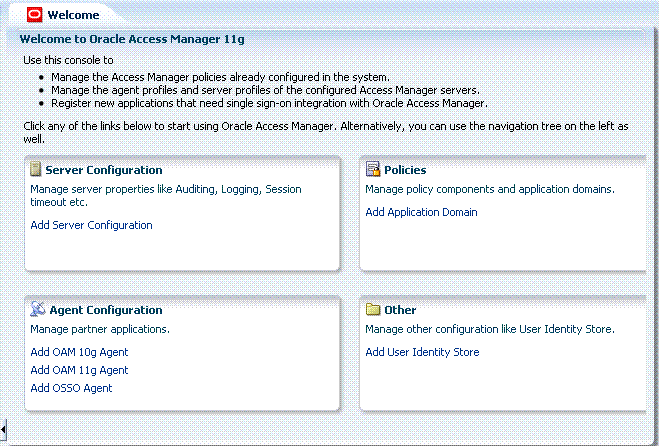Image resolution: width=660 pixels, height=447 pixels.
Task: Open Add Server Configuration link
Action: coord(91,225)
